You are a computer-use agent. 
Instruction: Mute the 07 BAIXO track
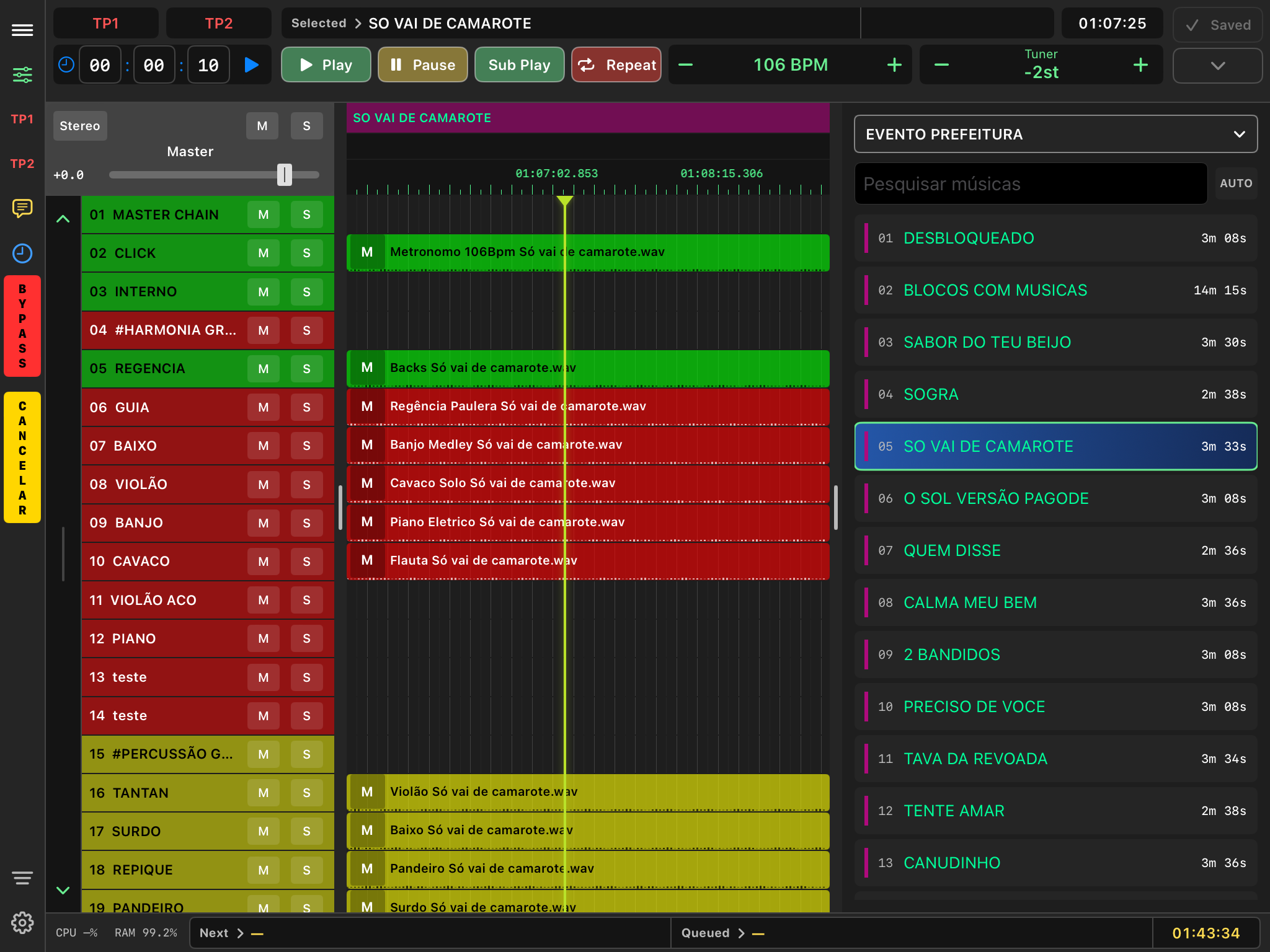coord(264,446)
